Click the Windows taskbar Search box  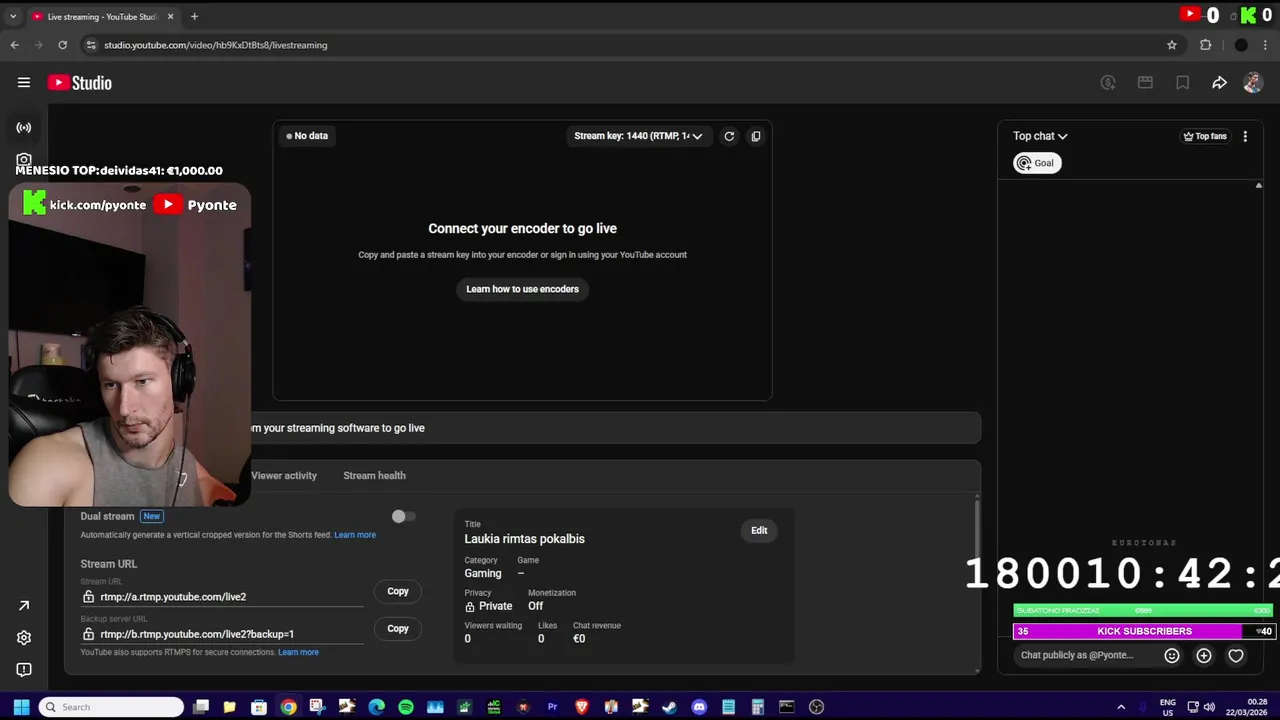coord(111,707)
